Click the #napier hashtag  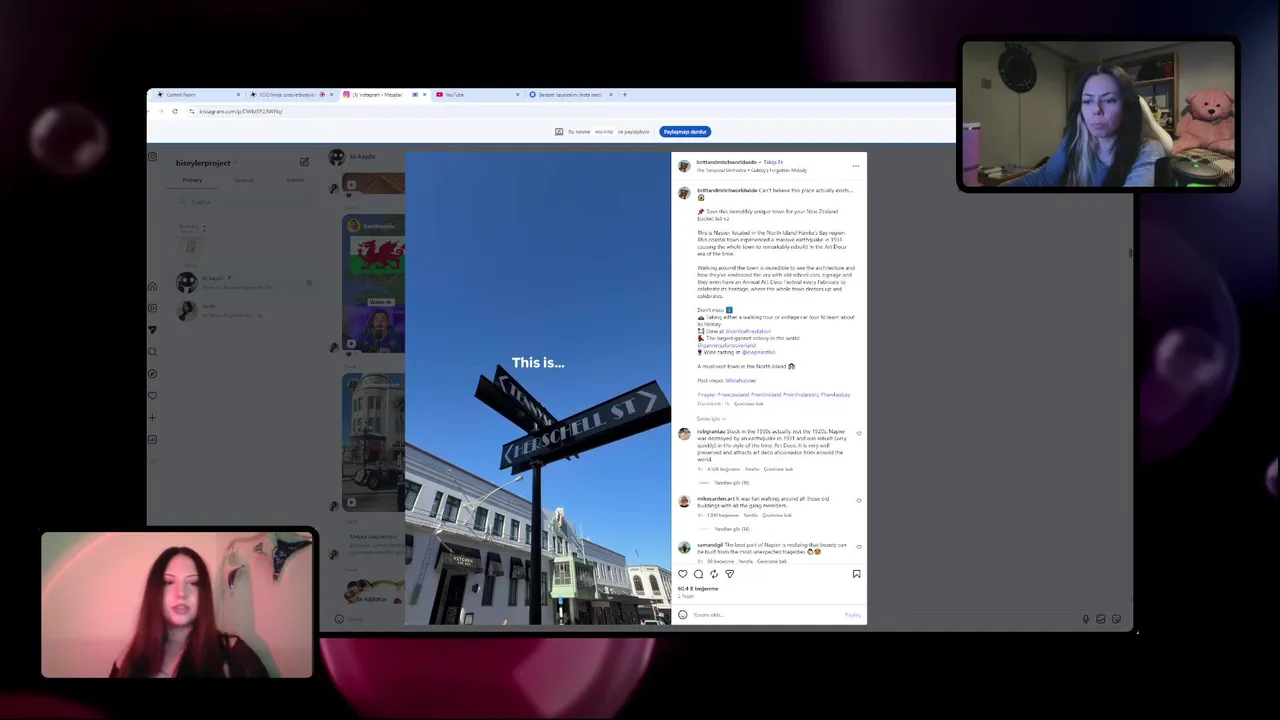pos(706,395)
